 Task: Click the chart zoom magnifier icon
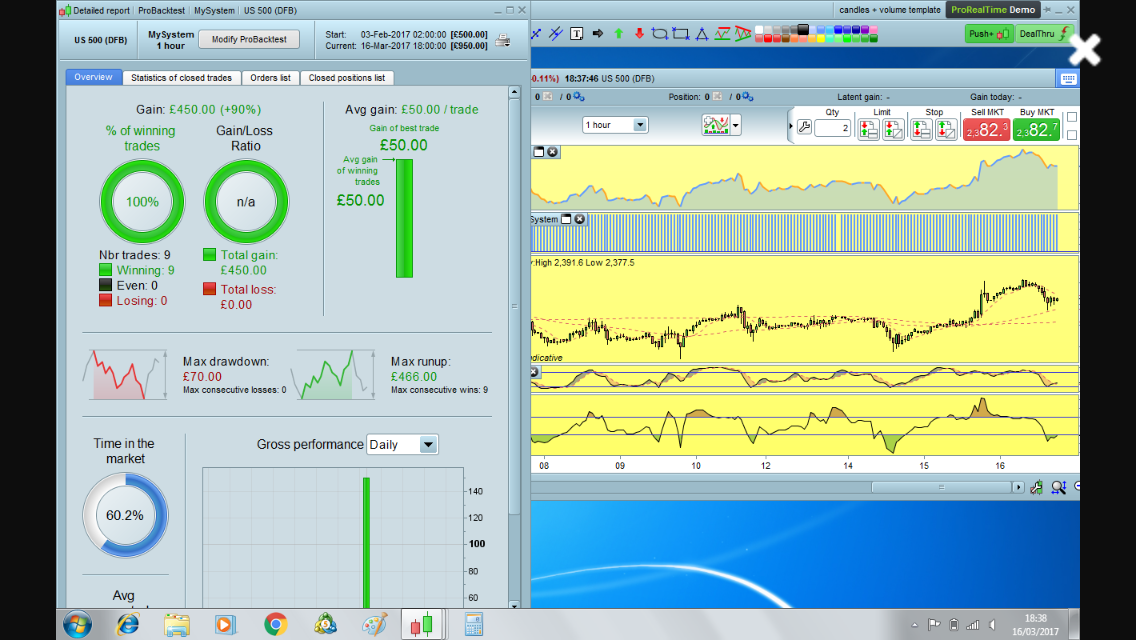pos(1058,487)
